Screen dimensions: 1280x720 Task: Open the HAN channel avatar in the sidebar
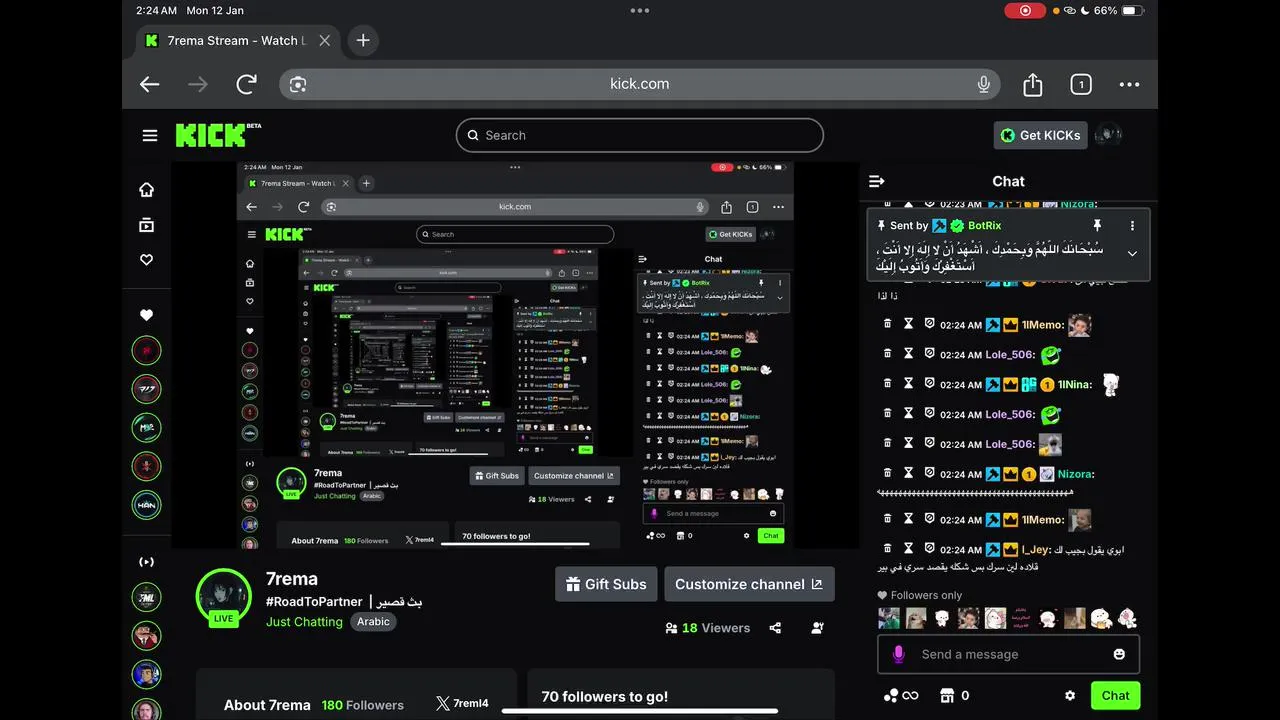coord(146,504)
